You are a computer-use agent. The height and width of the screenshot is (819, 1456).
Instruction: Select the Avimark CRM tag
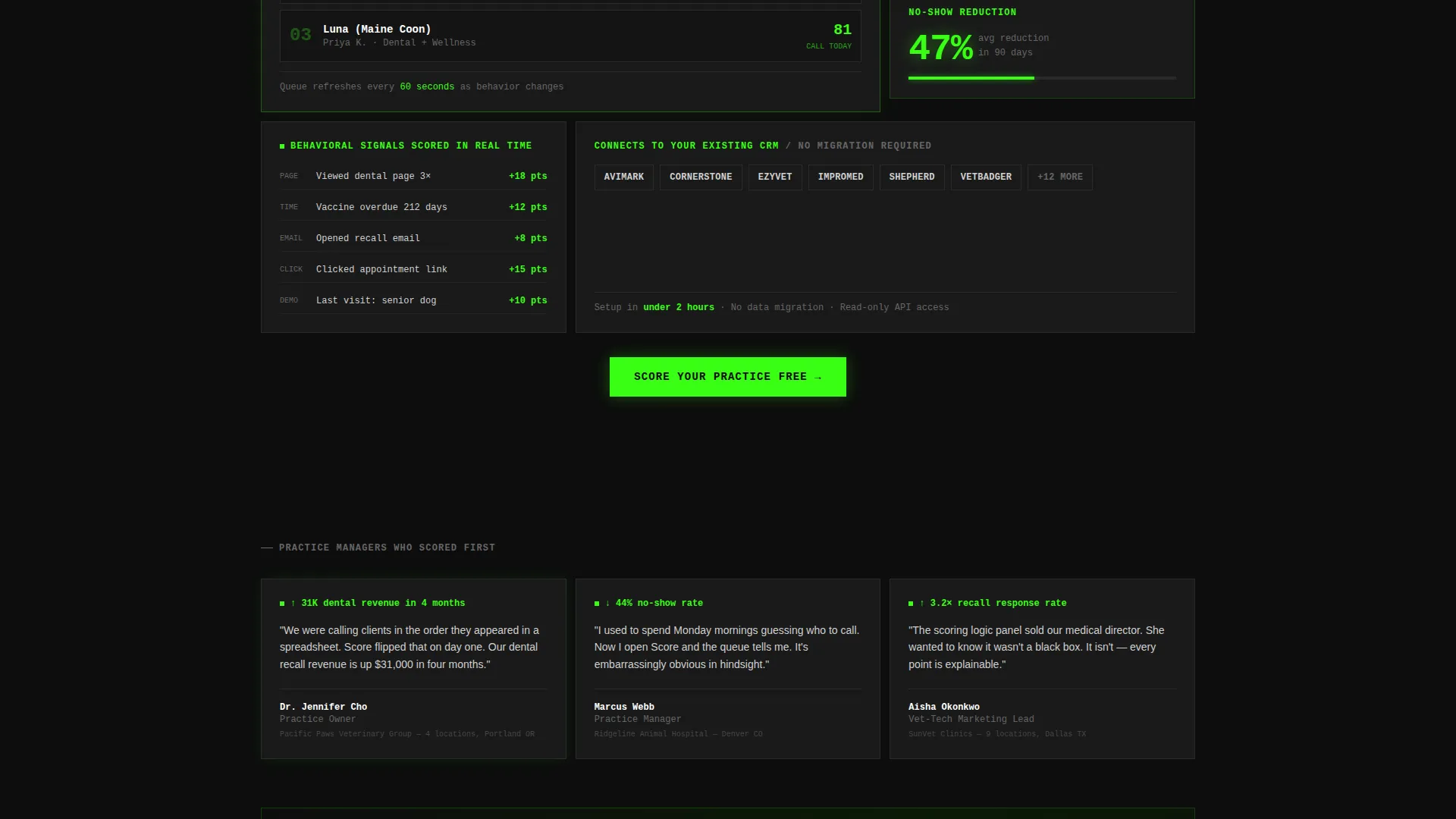point(624,177)
